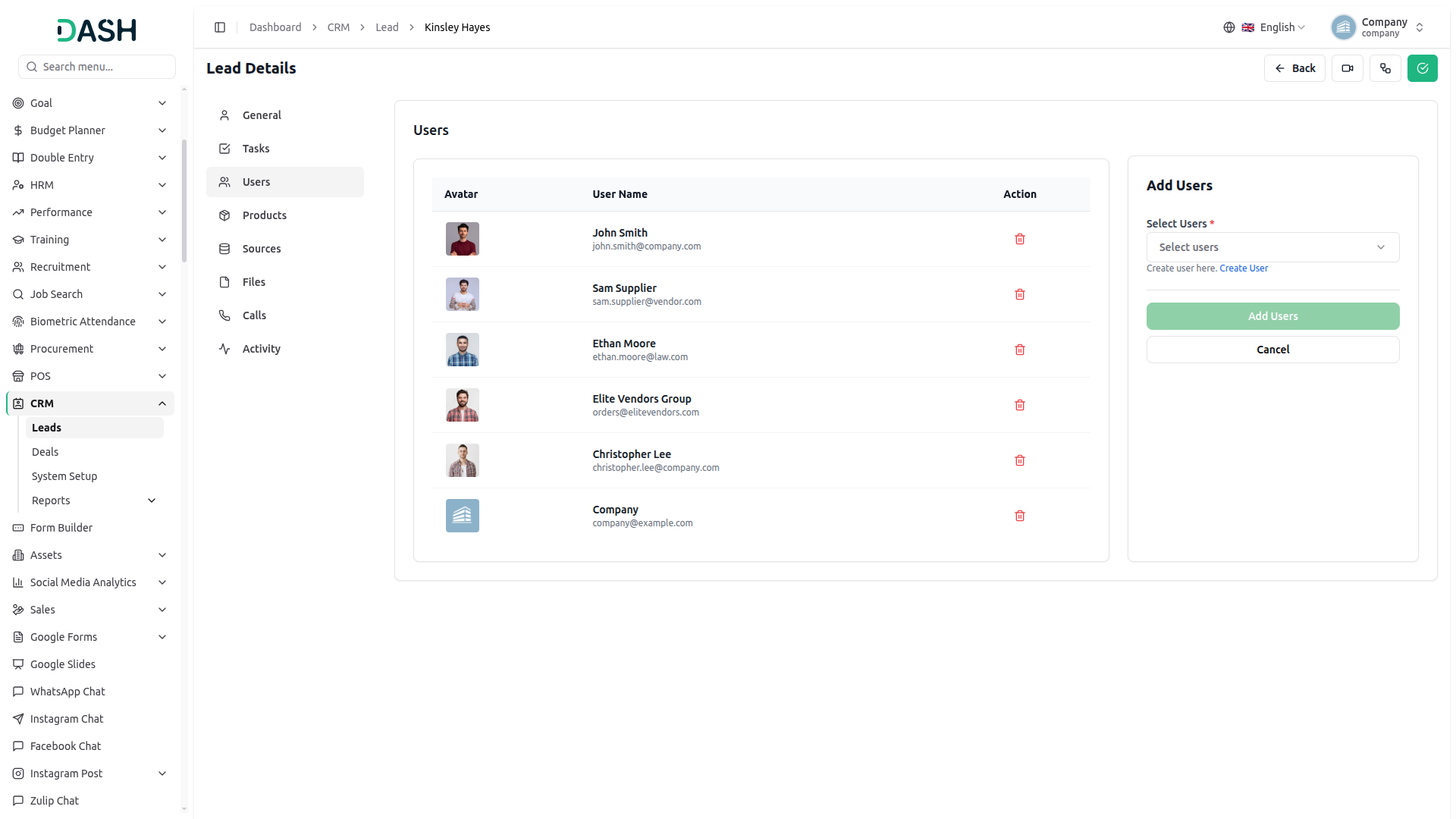
Task: Click the Cancel button
Action: [1272, 350]
